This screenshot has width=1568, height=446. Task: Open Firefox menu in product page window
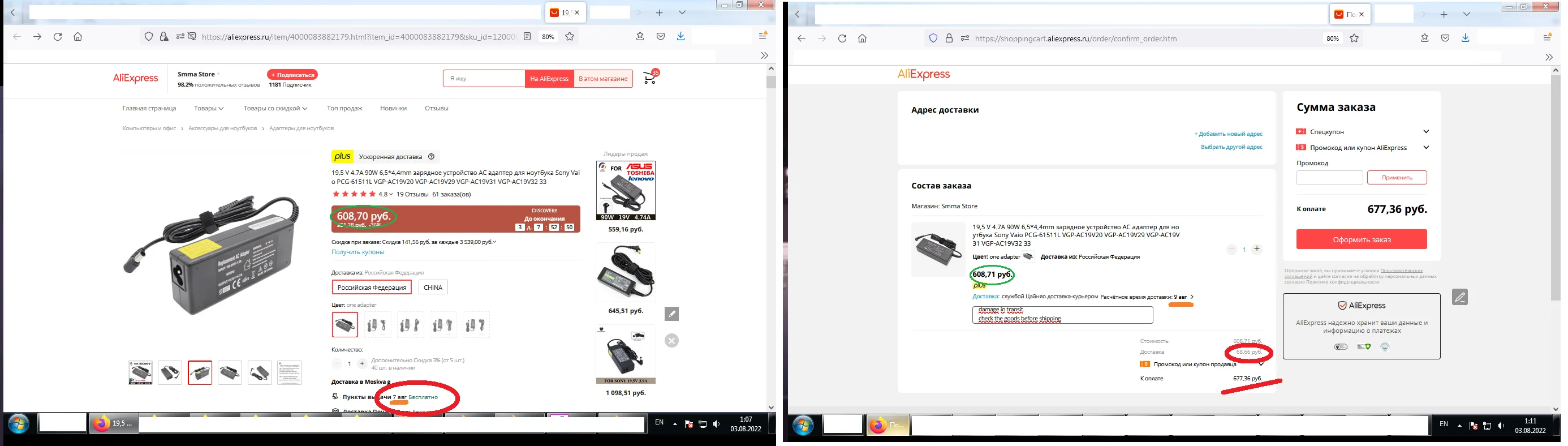click(763, 37)
